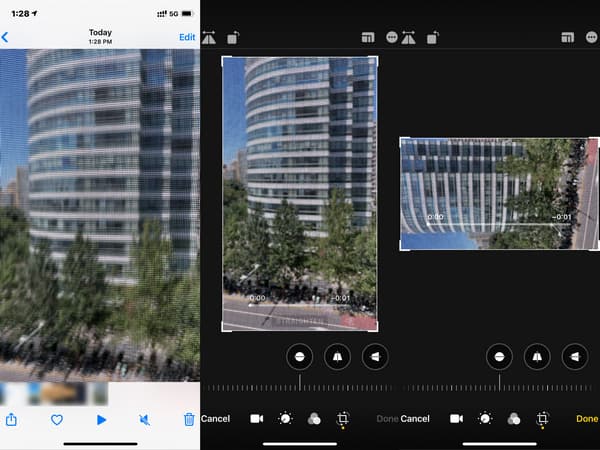600x450 pixels.
Task: Play the video with the blue play button
Action: coord(101,420)
